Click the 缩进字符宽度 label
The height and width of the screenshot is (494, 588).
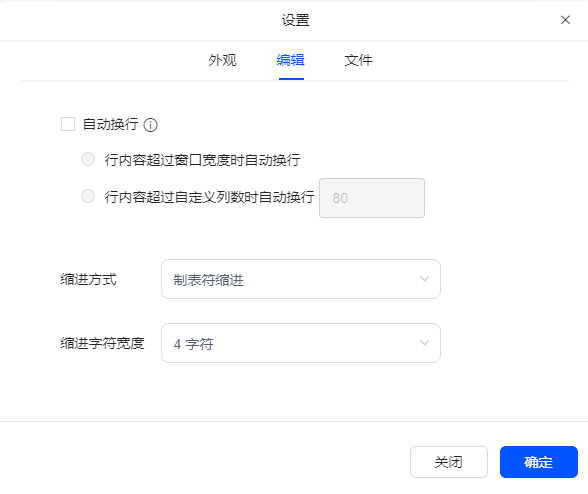pos(102,343)
